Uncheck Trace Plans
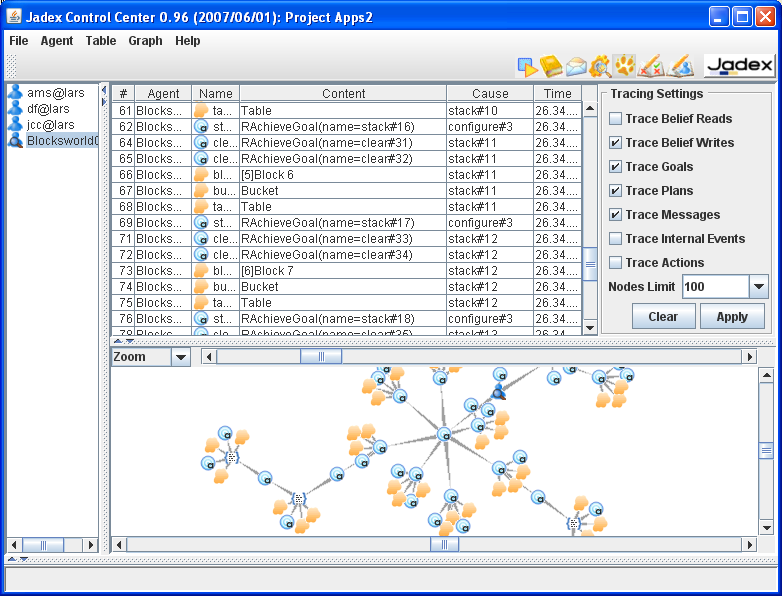 point(615,190)
